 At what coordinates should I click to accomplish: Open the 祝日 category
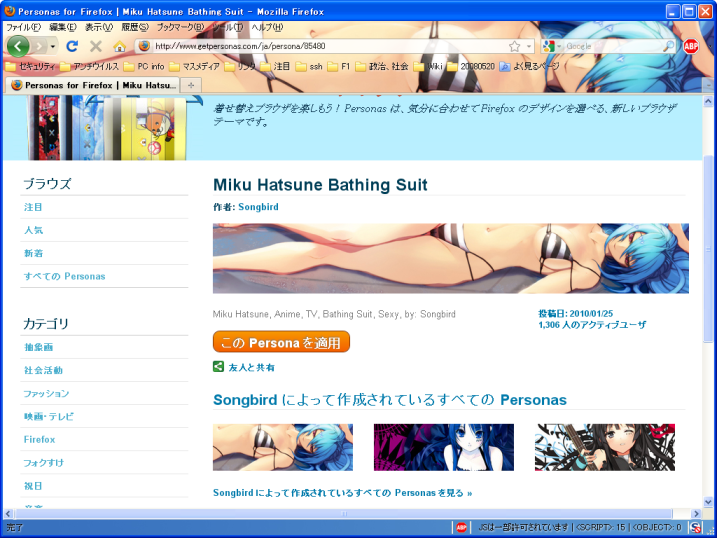point(33,486)
